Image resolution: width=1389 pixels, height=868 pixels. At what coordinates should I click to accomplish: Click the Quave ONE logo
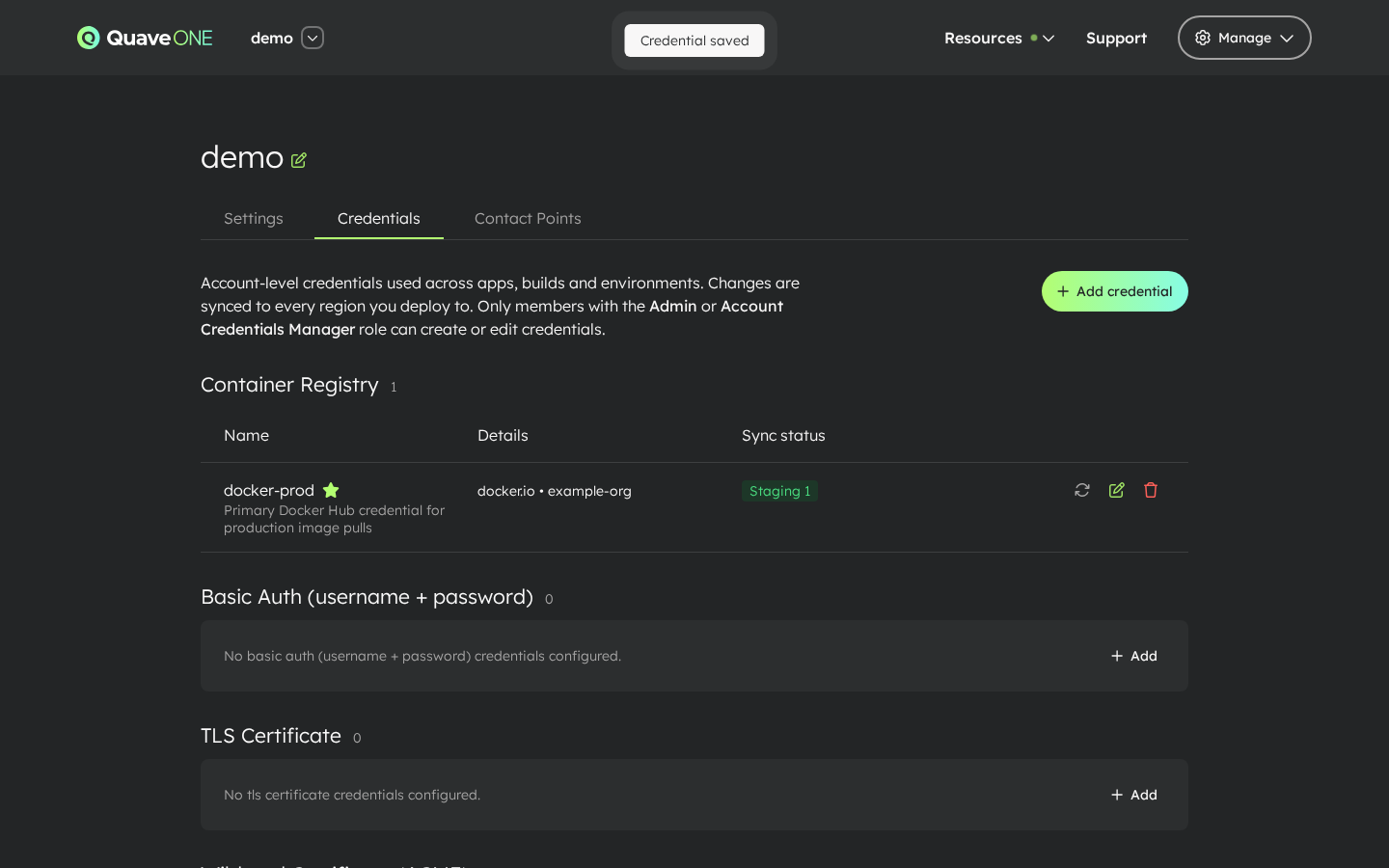pyautogui.click(x=144, y=38)
